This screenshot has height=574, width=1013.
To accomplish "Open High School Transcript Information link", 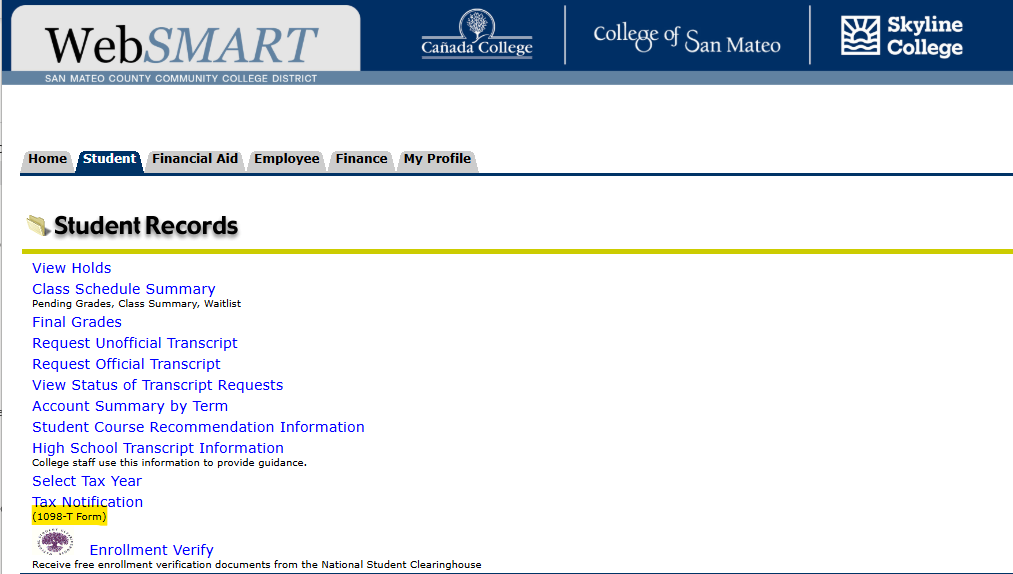I will pyautogui.click(x=158, y=448).
